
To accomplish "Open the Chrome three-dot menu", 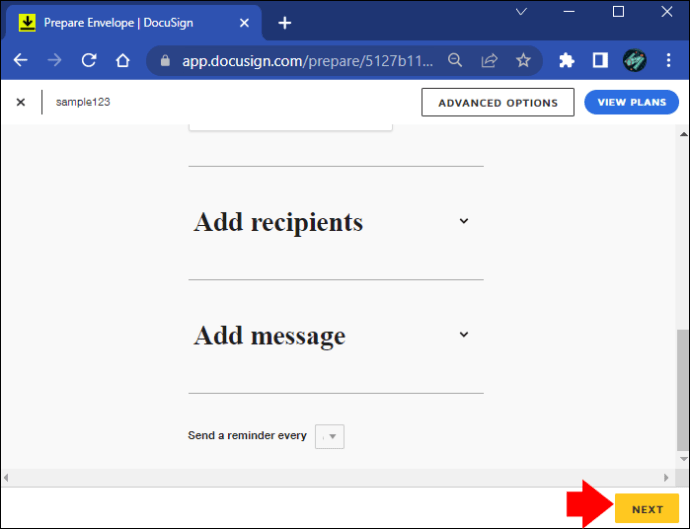I will click(668, 60).
